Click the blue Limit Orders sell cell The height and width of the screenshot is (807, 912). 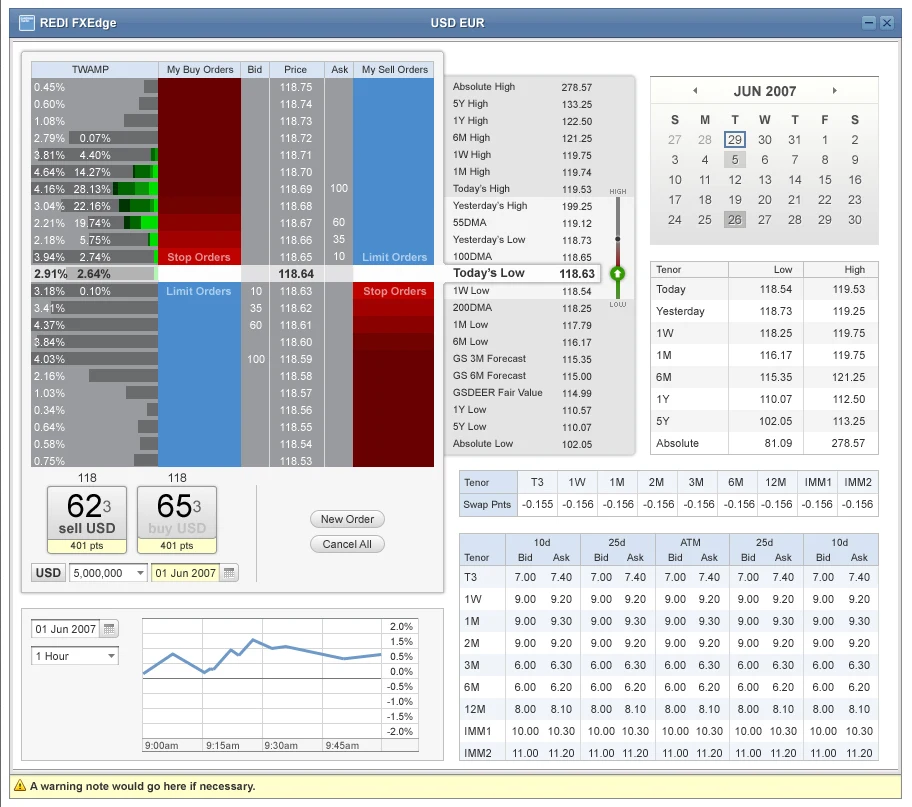(394, 257)
